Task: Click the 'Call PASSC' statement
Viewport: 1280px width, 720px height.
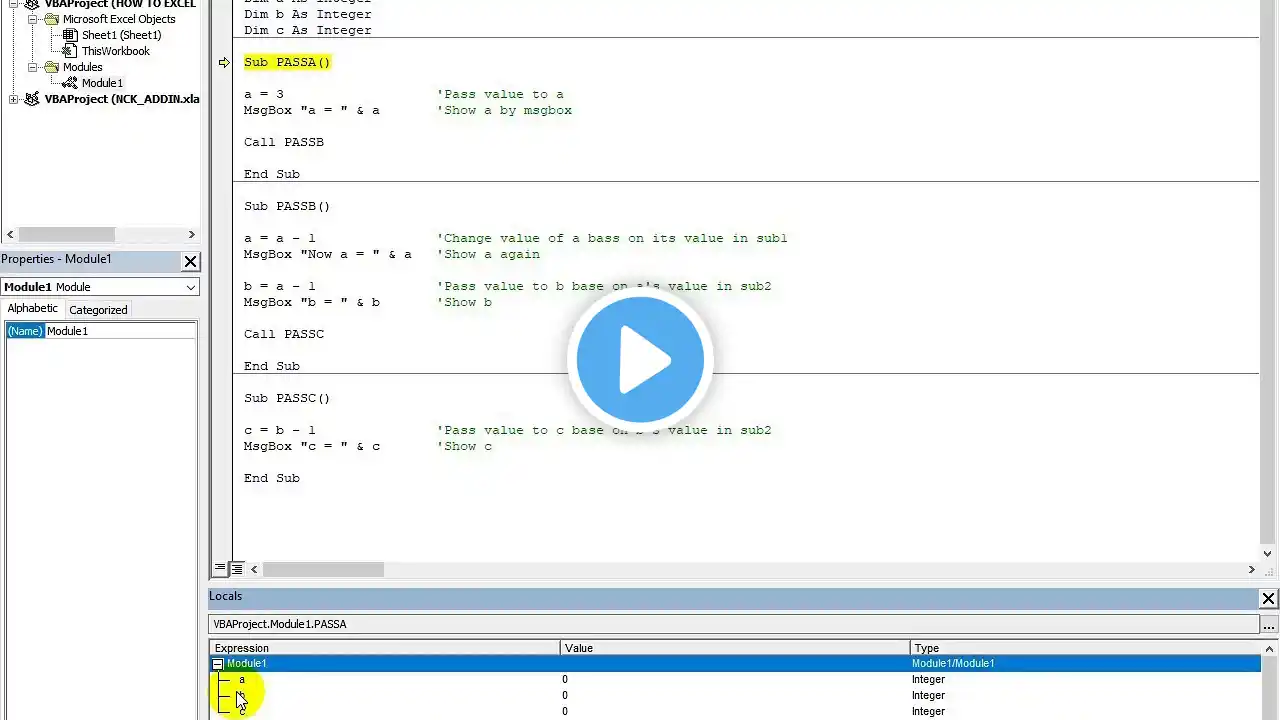Action: pos(284,334)
